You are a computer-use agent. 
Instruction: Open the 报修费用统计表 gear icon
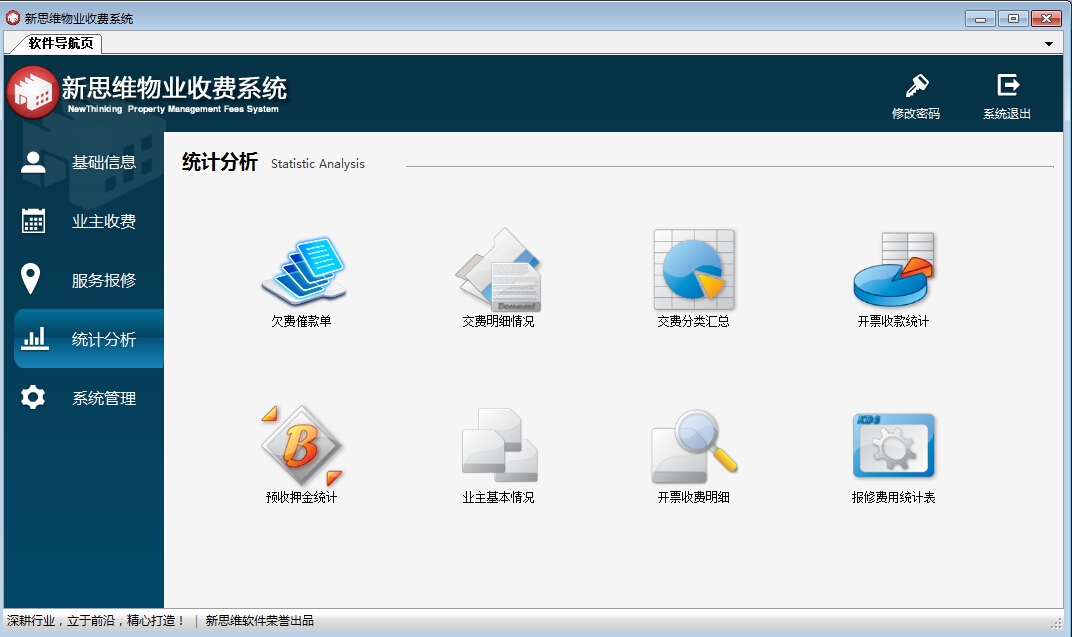(894, 446)
